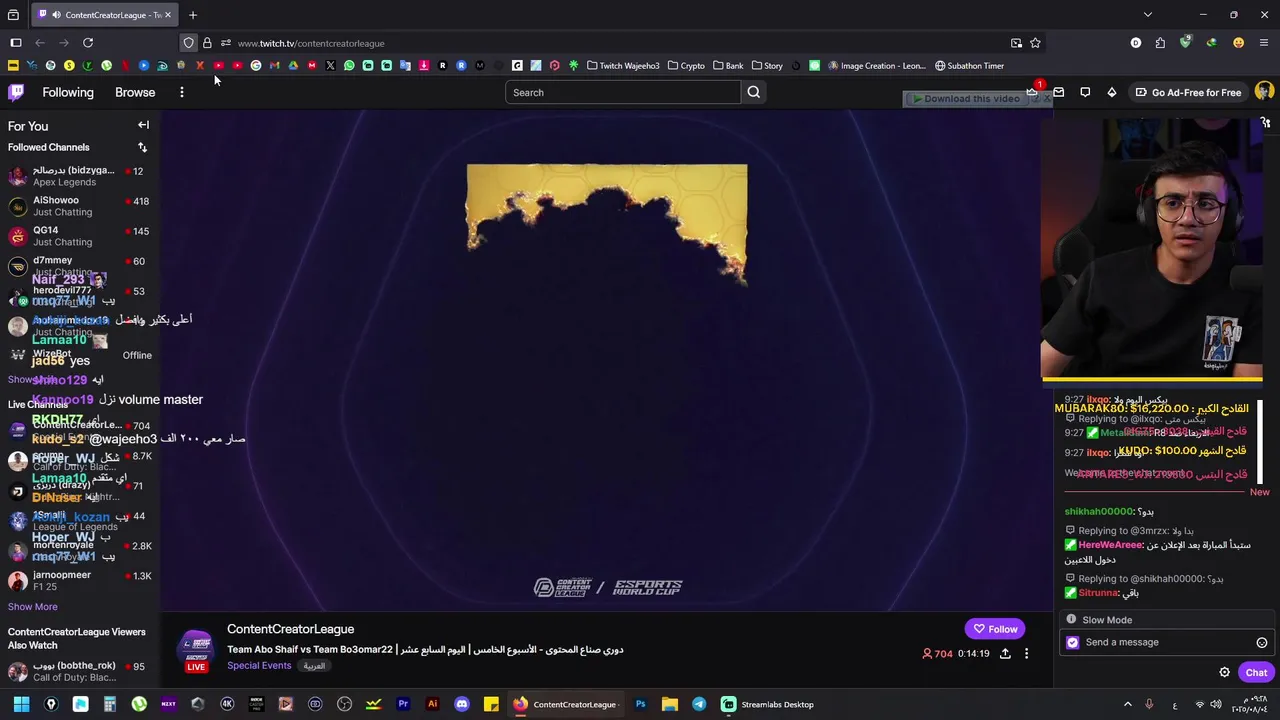Open Twitch Wajeeho3 bookmark folder
Screen dimensions: 1280x720
[x=623, y=66]
